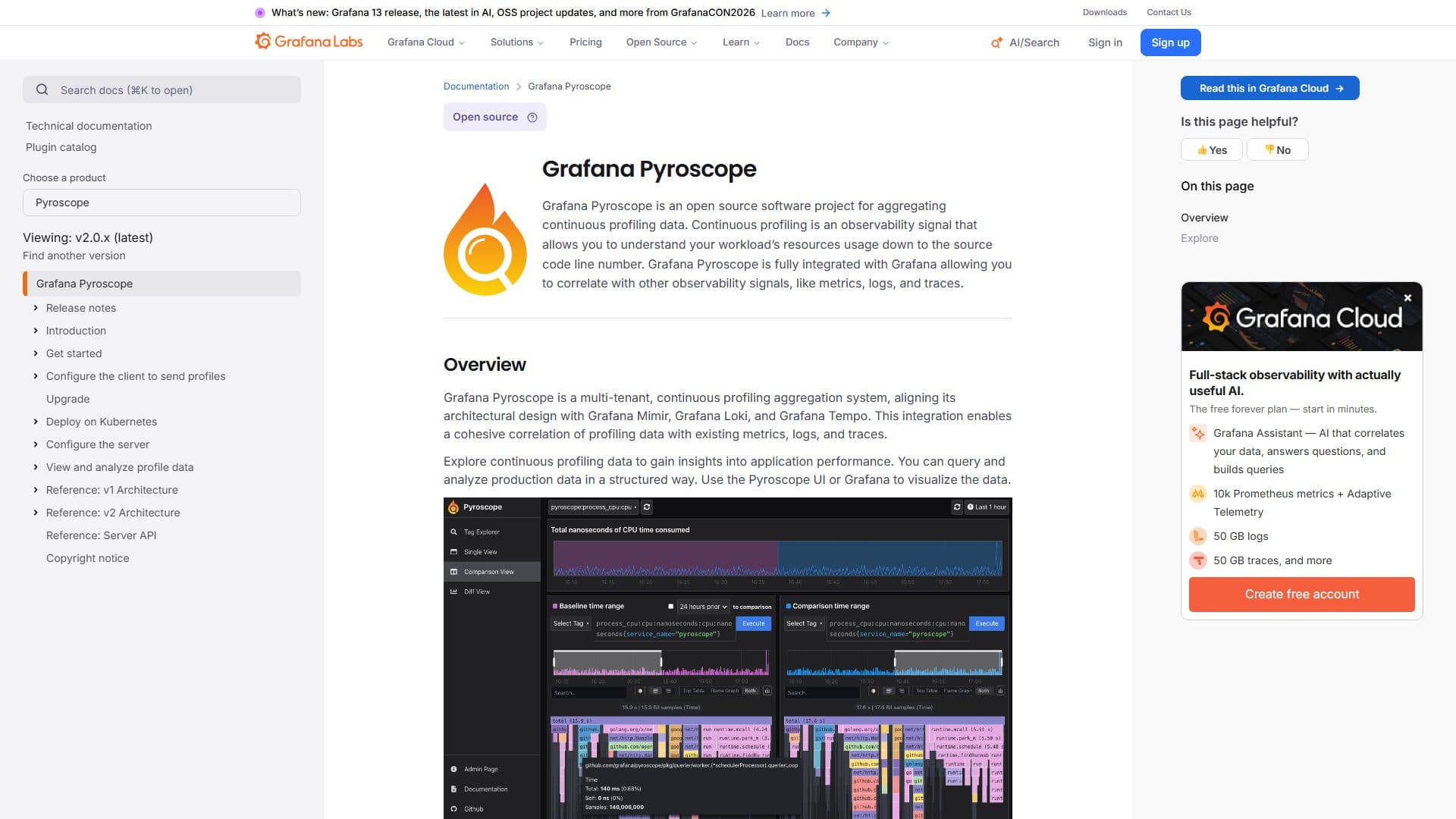Click the Open source badge
The width and height of the screenshot is (1456, 819).
494,117
